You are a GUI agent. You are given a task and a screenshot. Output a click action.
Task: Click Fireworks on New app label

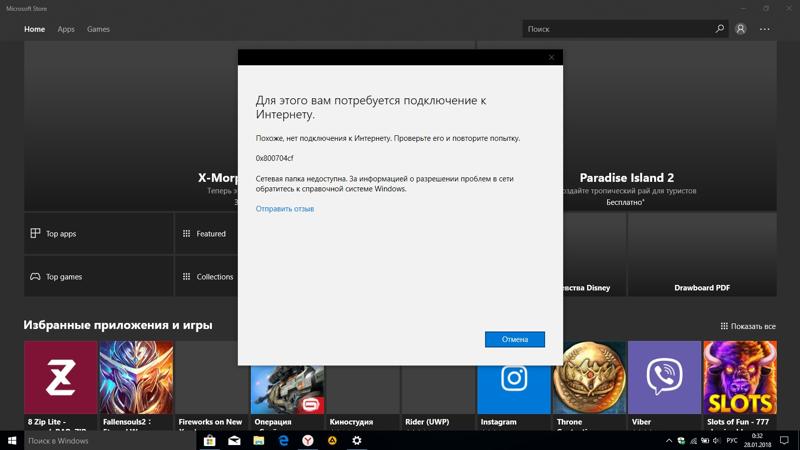[210, 422]
